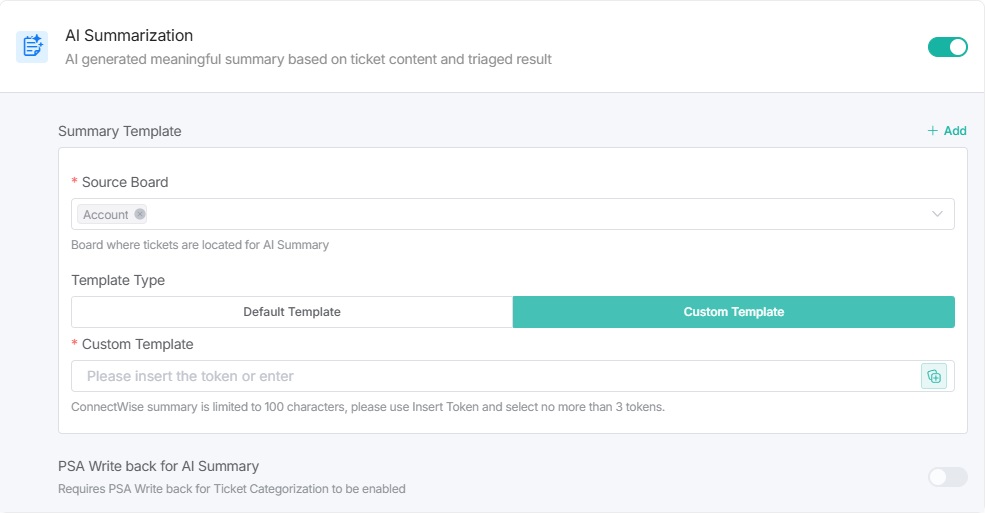The width and height of the screenshot is (985, 513).
Task: Click the PSA Write back label text
Action: tap(158, 466)
